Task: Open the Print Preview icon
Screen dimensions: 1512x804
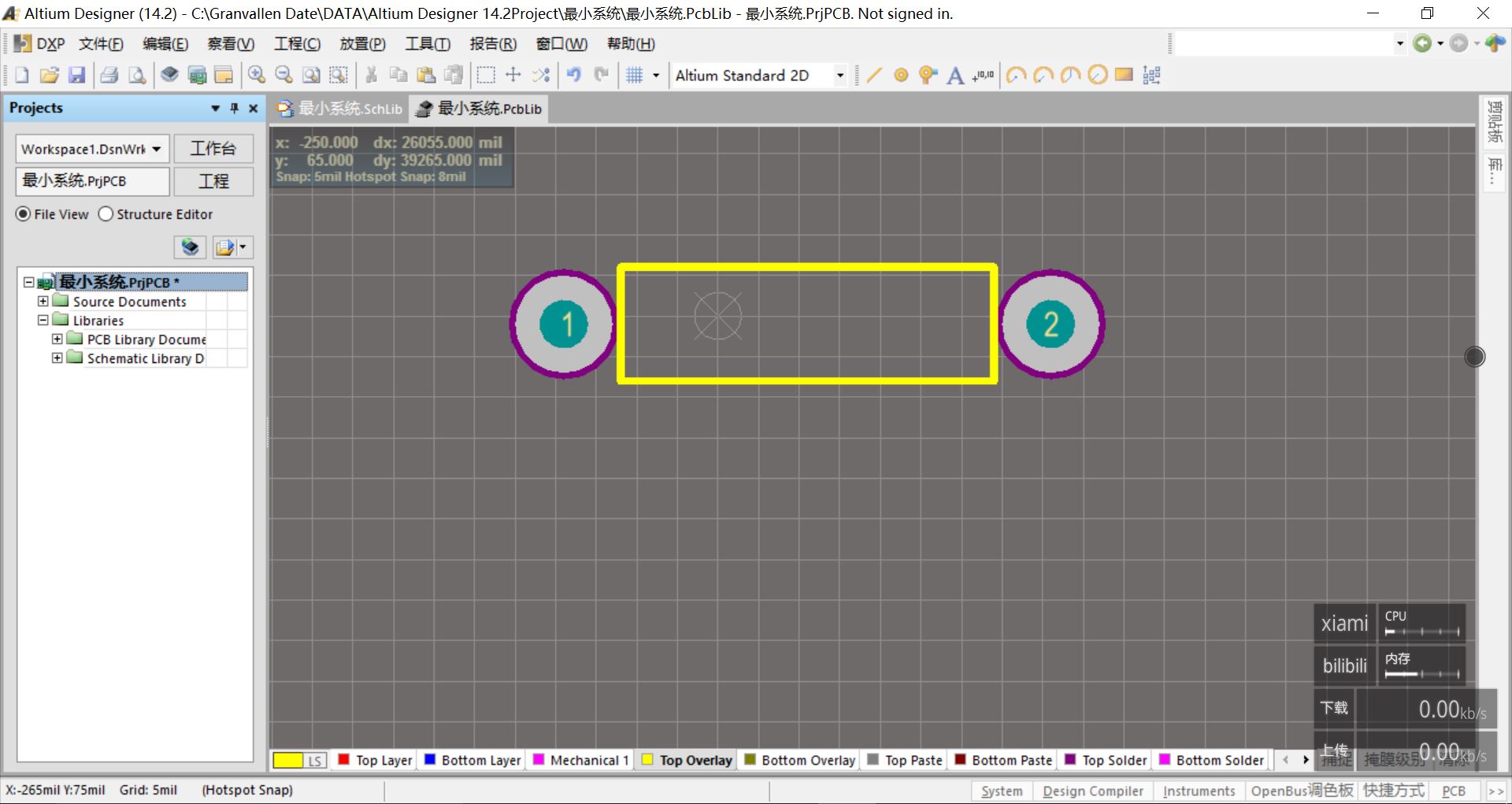Action: coord(137,75)
